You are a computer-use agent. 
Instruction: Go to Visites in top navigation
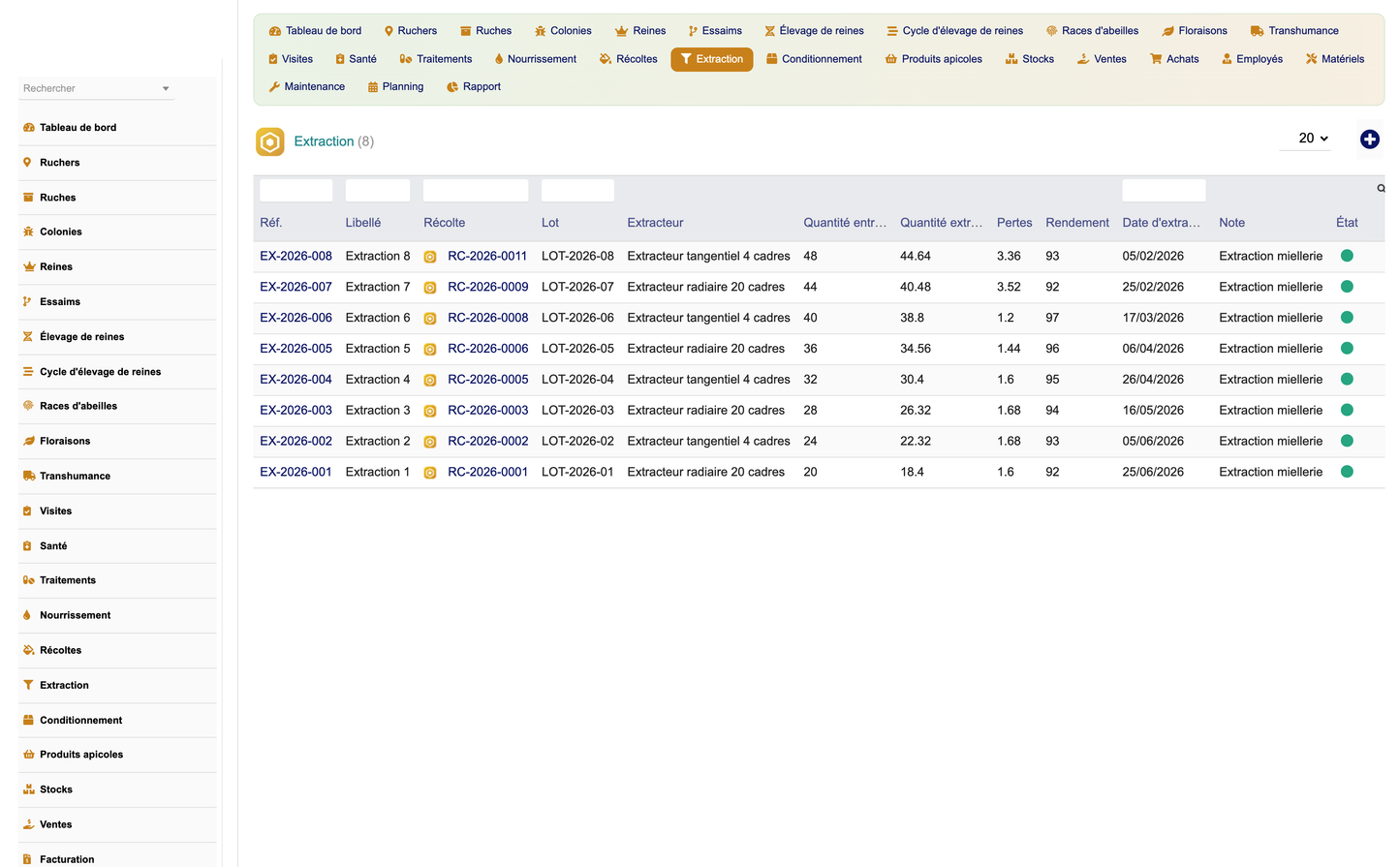[290, 59]
